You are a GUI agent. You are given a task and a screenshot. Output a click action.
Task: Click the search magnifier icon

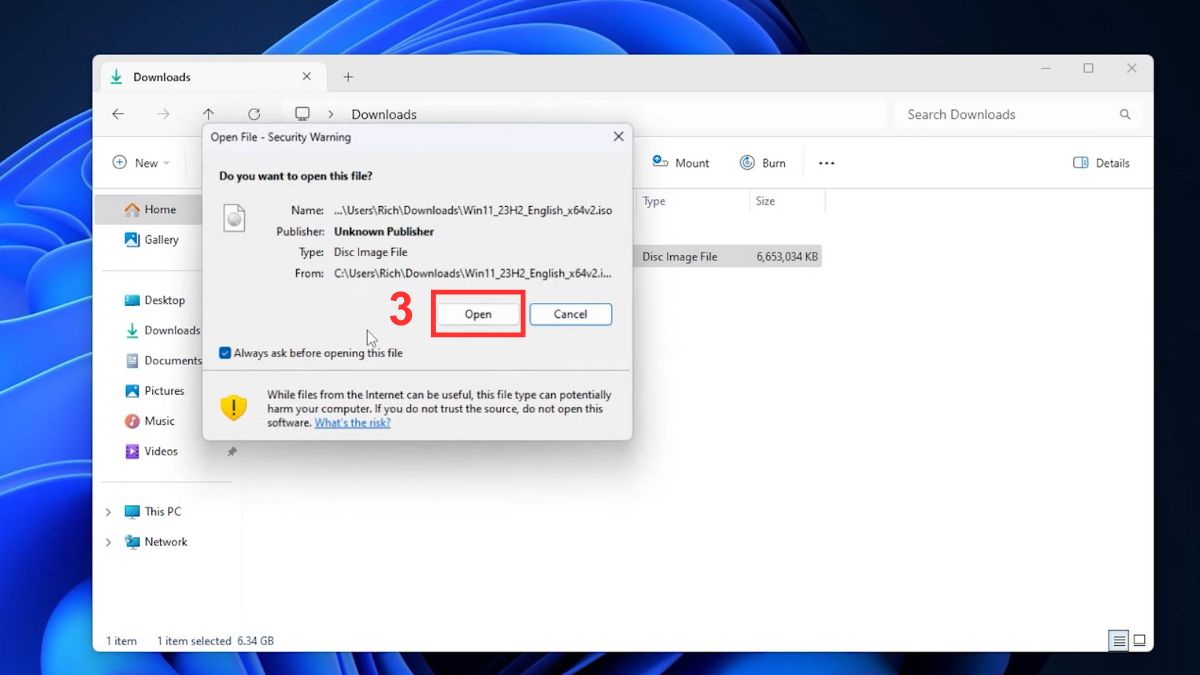point(1124,114)
